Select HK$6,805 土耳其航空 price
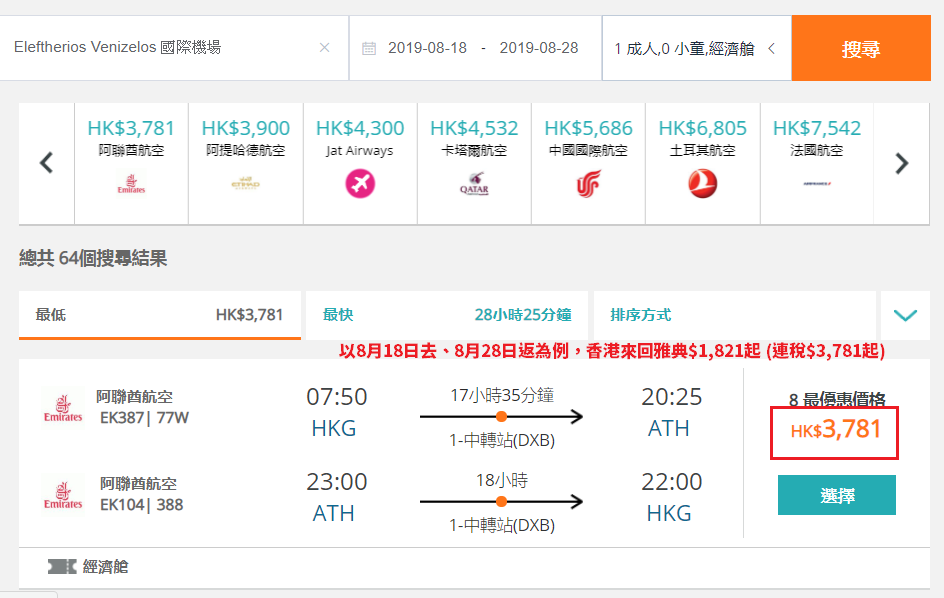 tap(703, 128)
